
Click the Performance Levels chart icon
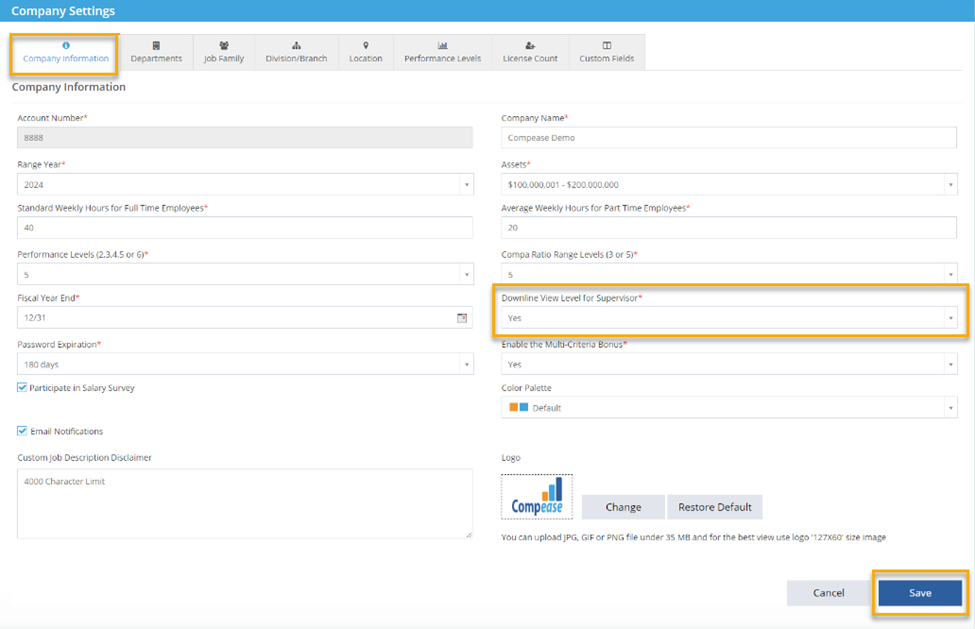442,44
